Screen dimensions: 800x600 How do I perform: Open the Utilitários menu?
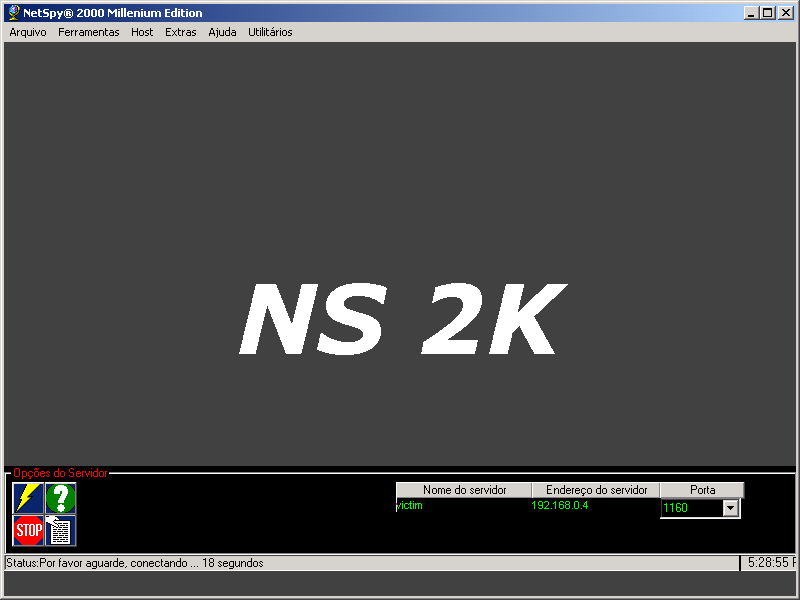click(269, 31)
